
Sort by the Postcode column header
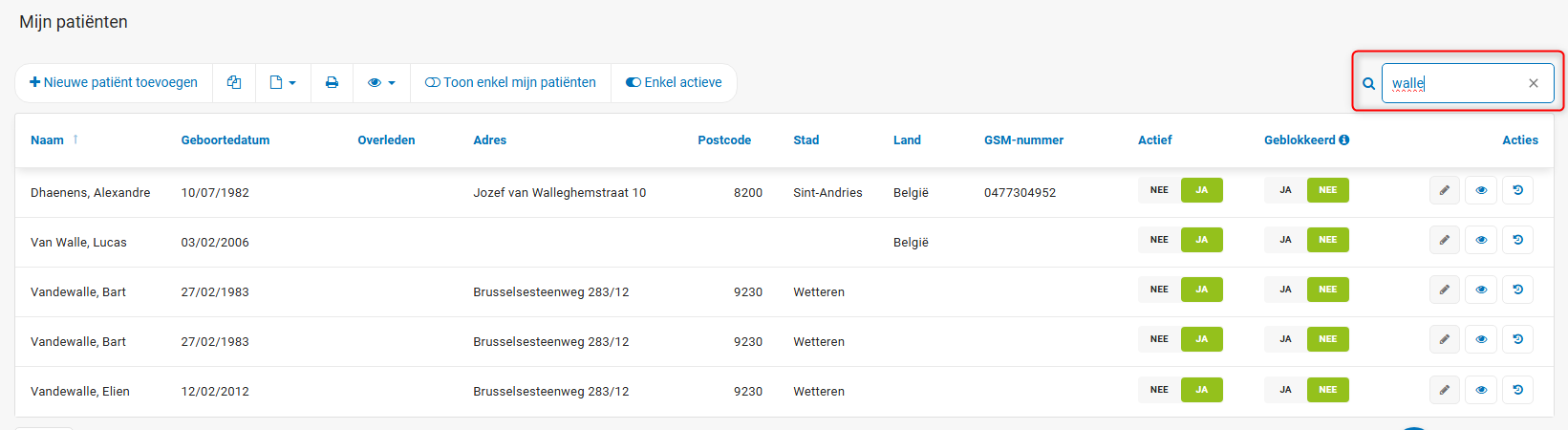pyautogui.click(x=724, y=140)
